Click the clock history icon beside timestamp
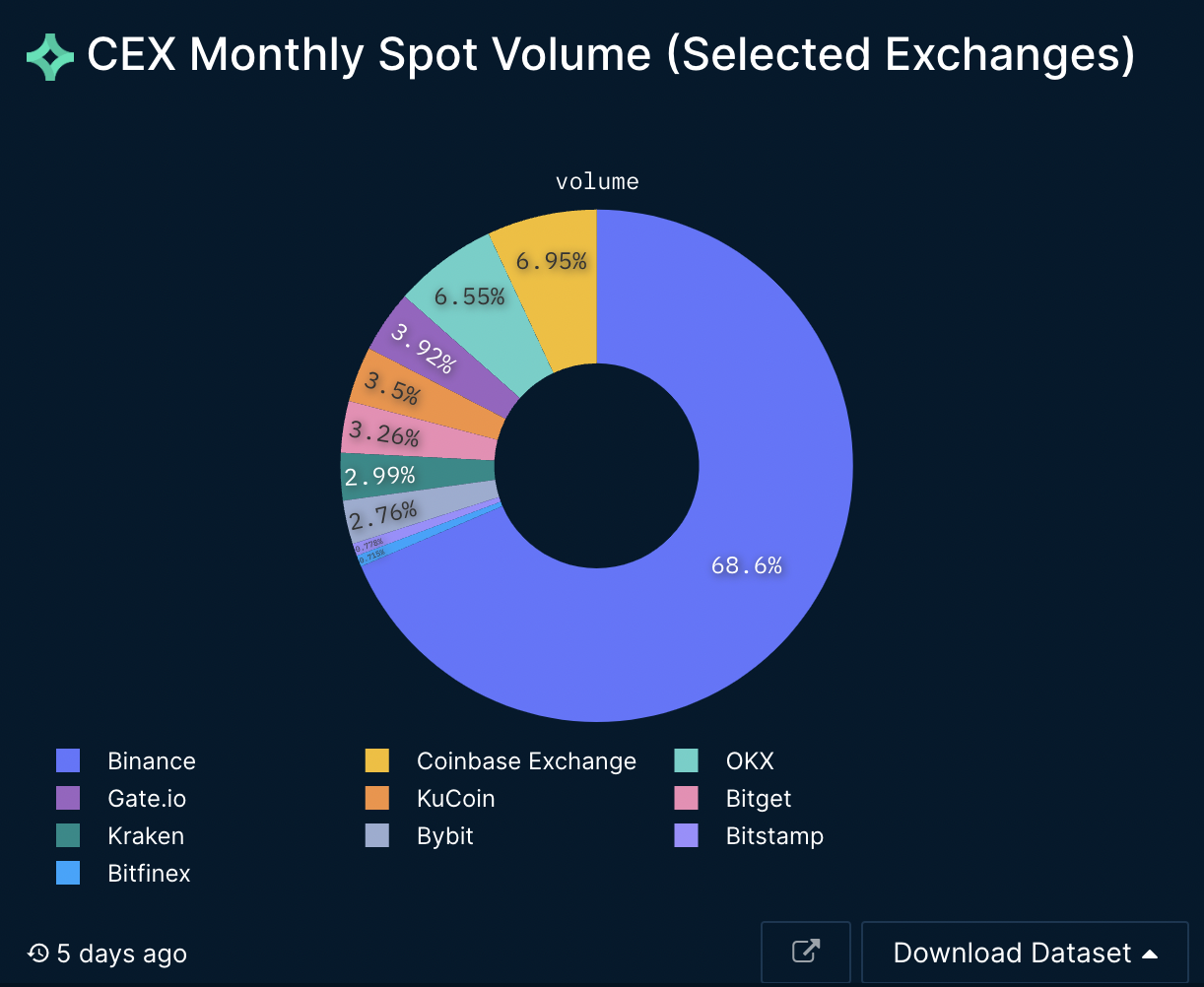The height and width of the screenshot is (987, 1204). tap(36, 954)
